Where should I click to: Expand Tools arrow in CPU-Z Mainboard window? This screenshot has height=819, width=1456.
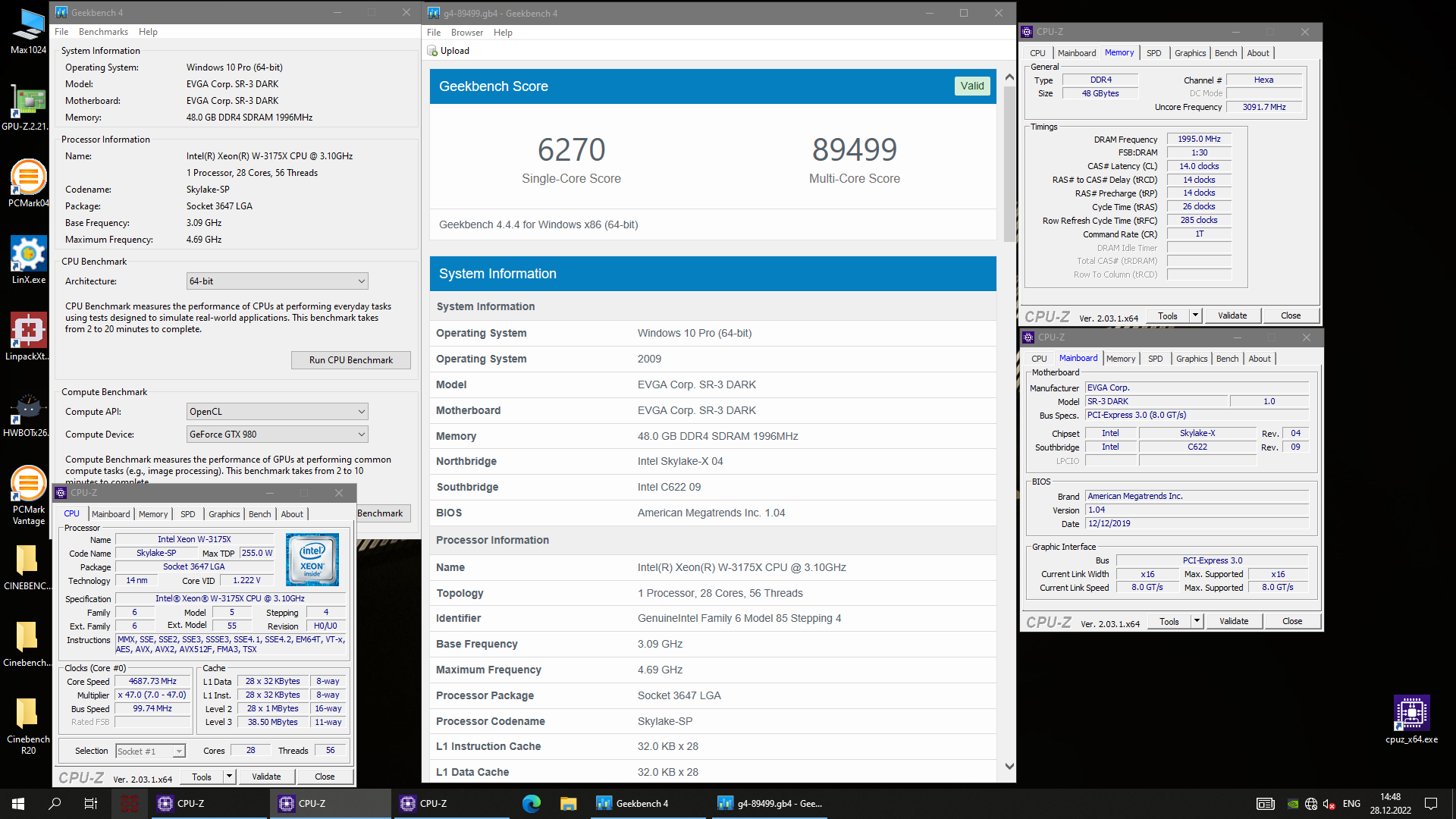(x=1197, y=621)
